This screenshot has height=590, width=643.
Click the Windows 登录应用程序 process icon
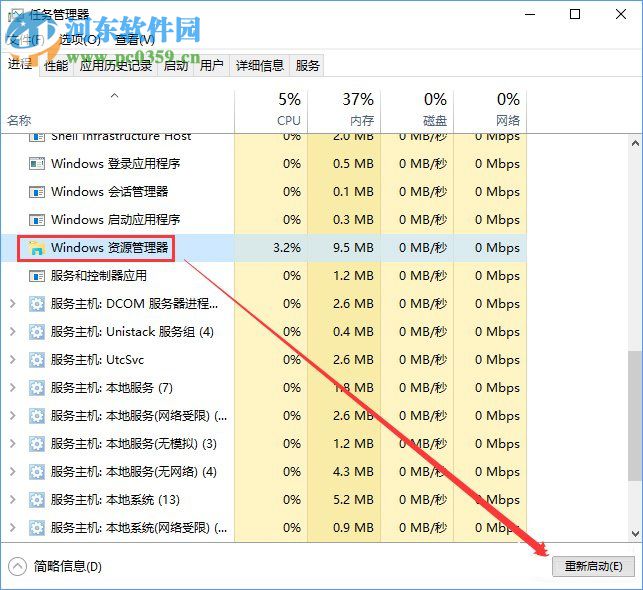click(37, 164)
